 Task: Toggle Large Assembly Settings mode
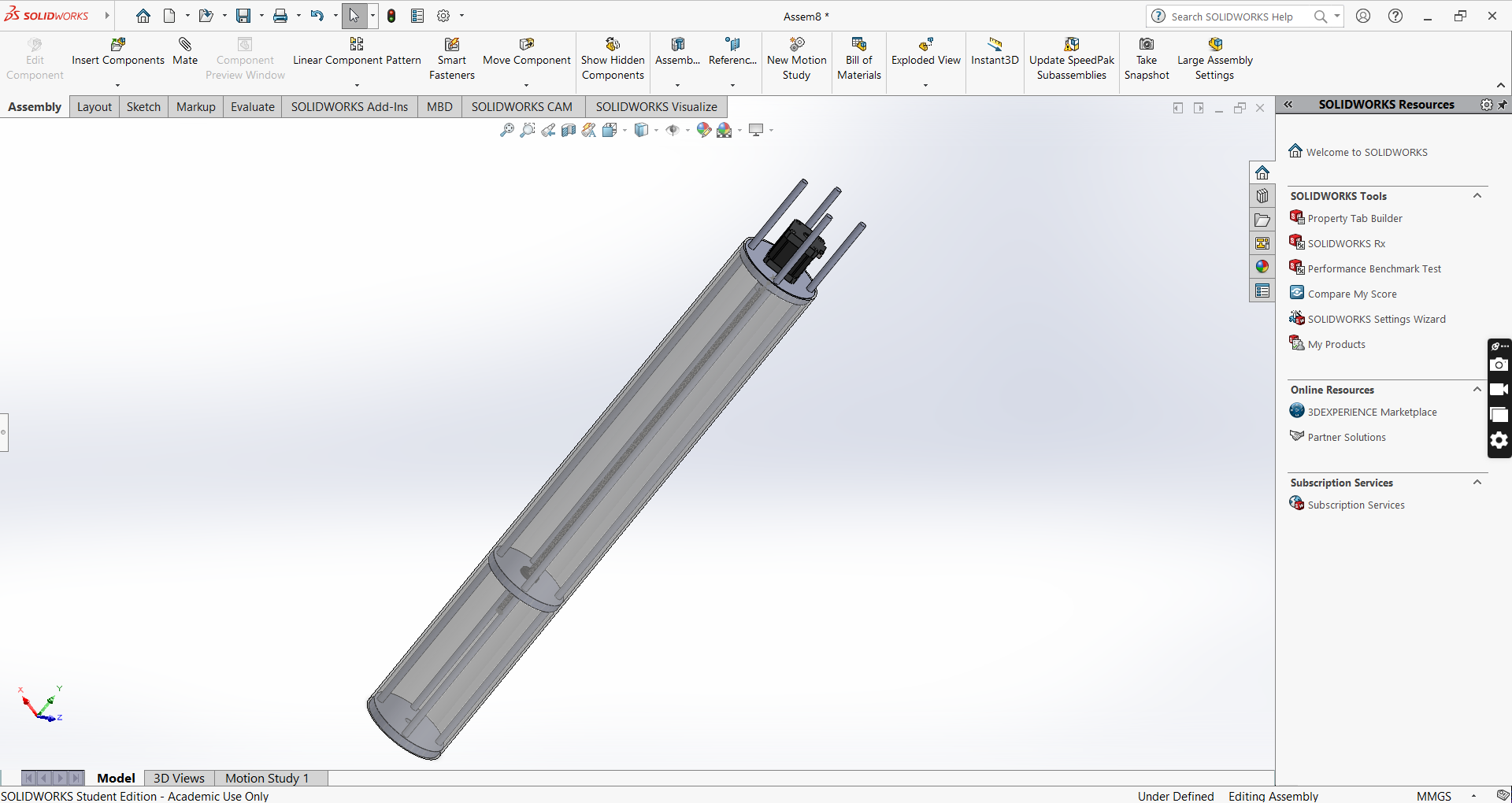[x=1214, y=59]
